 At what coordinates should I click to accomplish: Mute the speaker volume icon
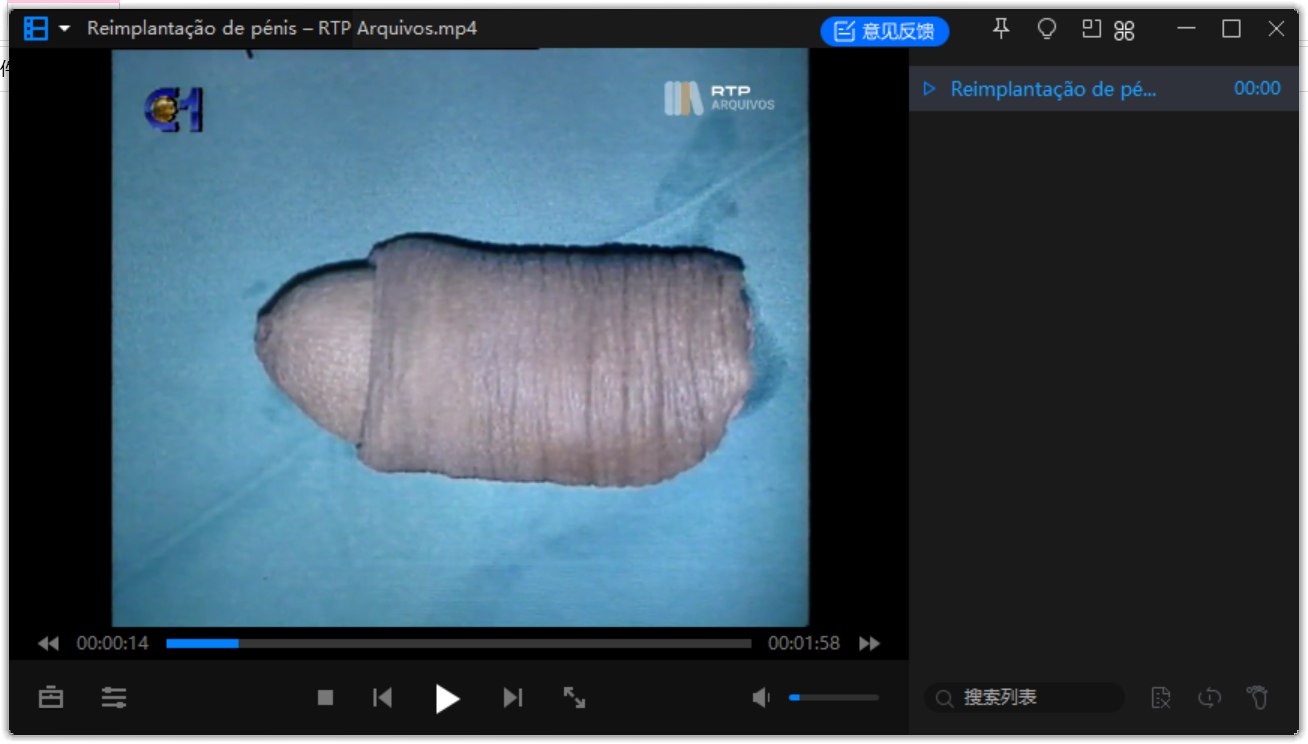tap(762, 697)
